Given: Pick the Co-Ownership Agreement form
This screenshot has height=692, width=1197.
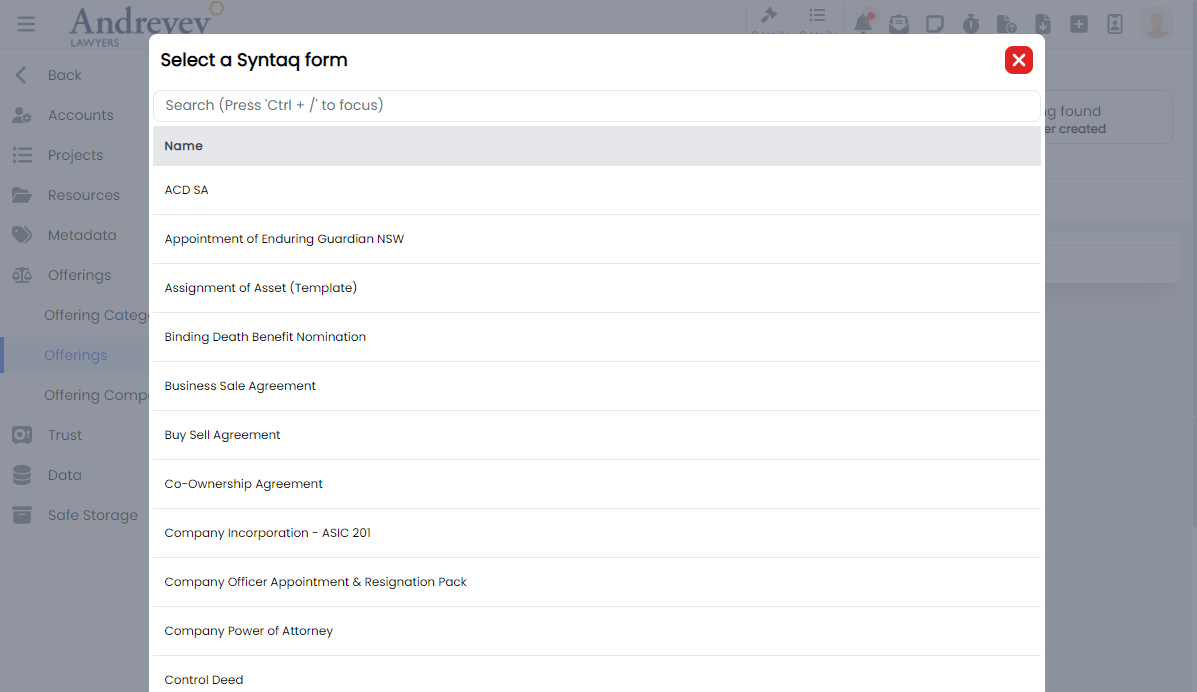Looking at the screenshot, I should 243,484.
